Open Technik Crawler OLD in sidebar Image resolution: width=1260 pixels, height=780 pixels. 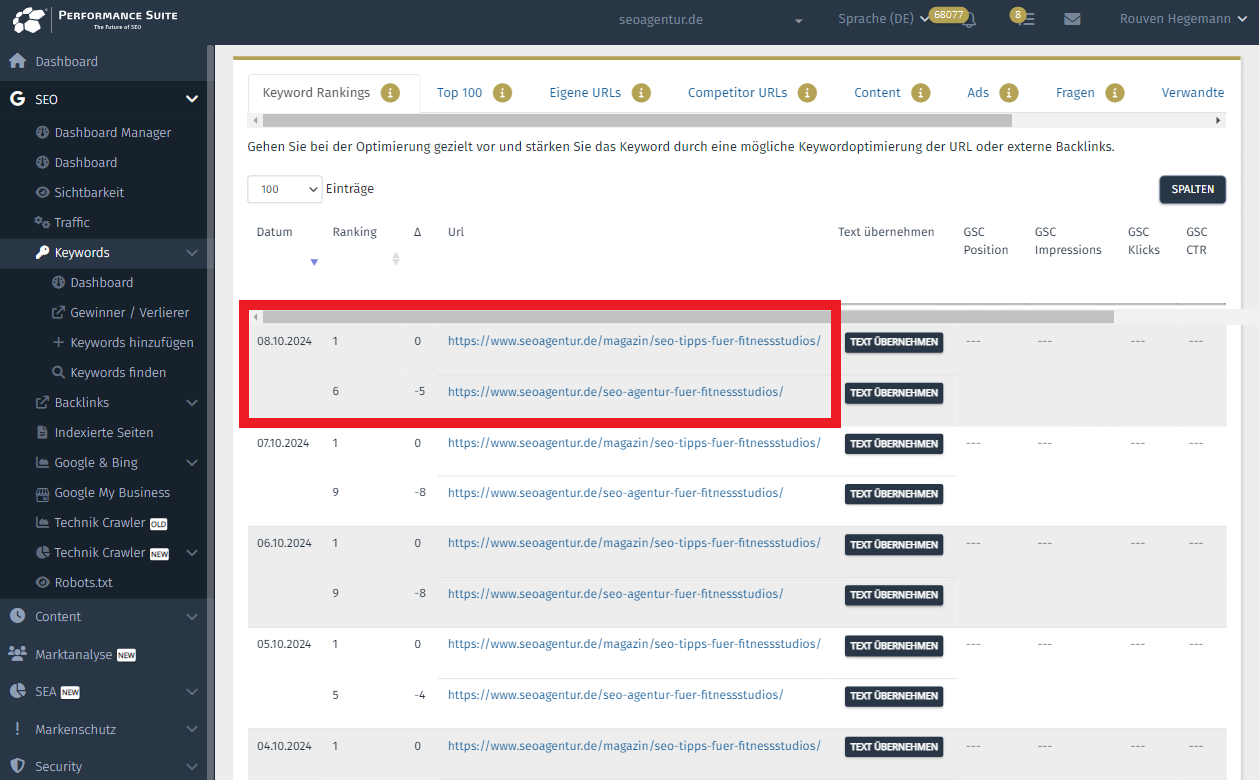(111, 522)
